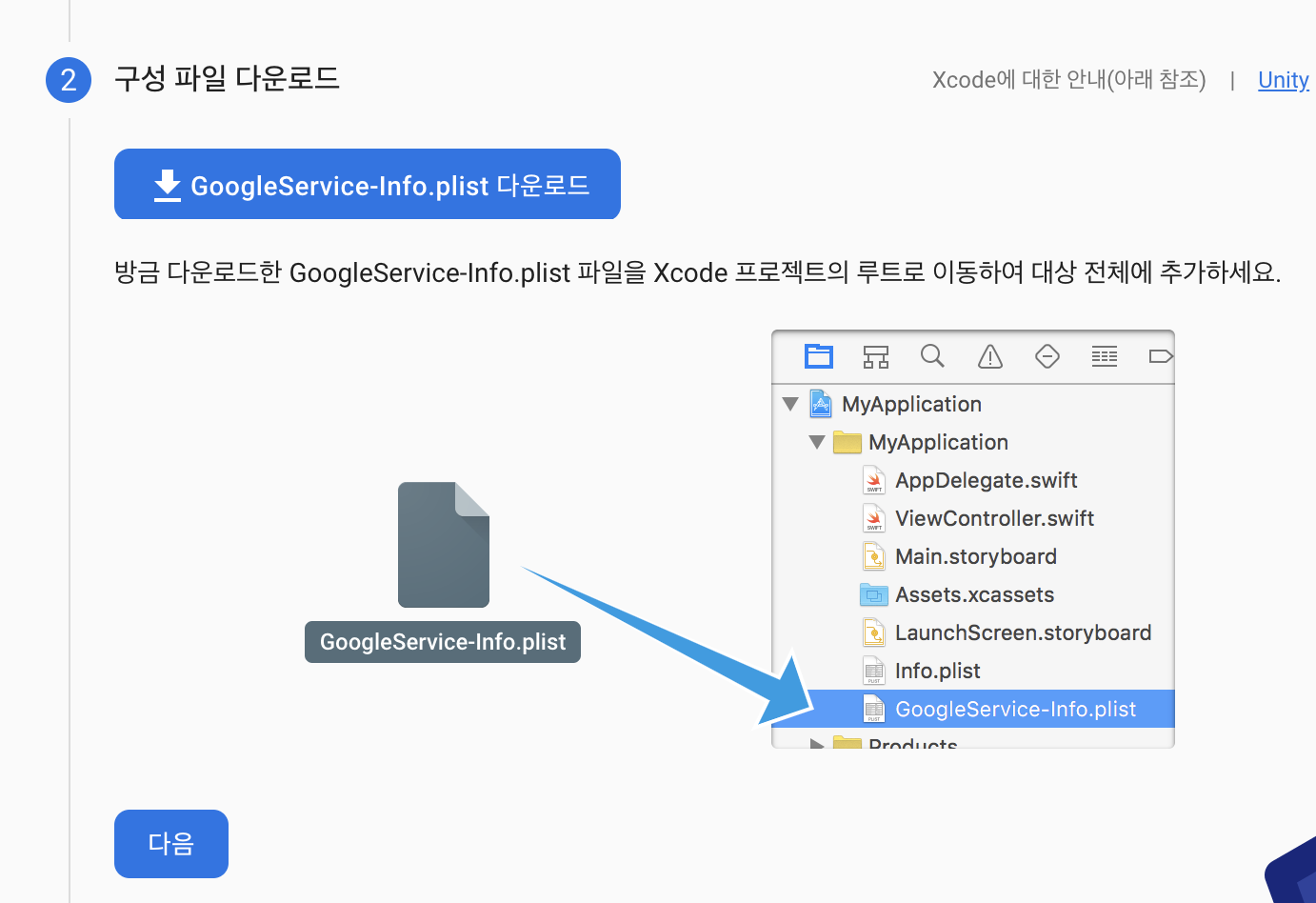This screenshot has width=1316, height=903.
Task: Expand the Products folder triangle
Action: [x=817, y=743]
